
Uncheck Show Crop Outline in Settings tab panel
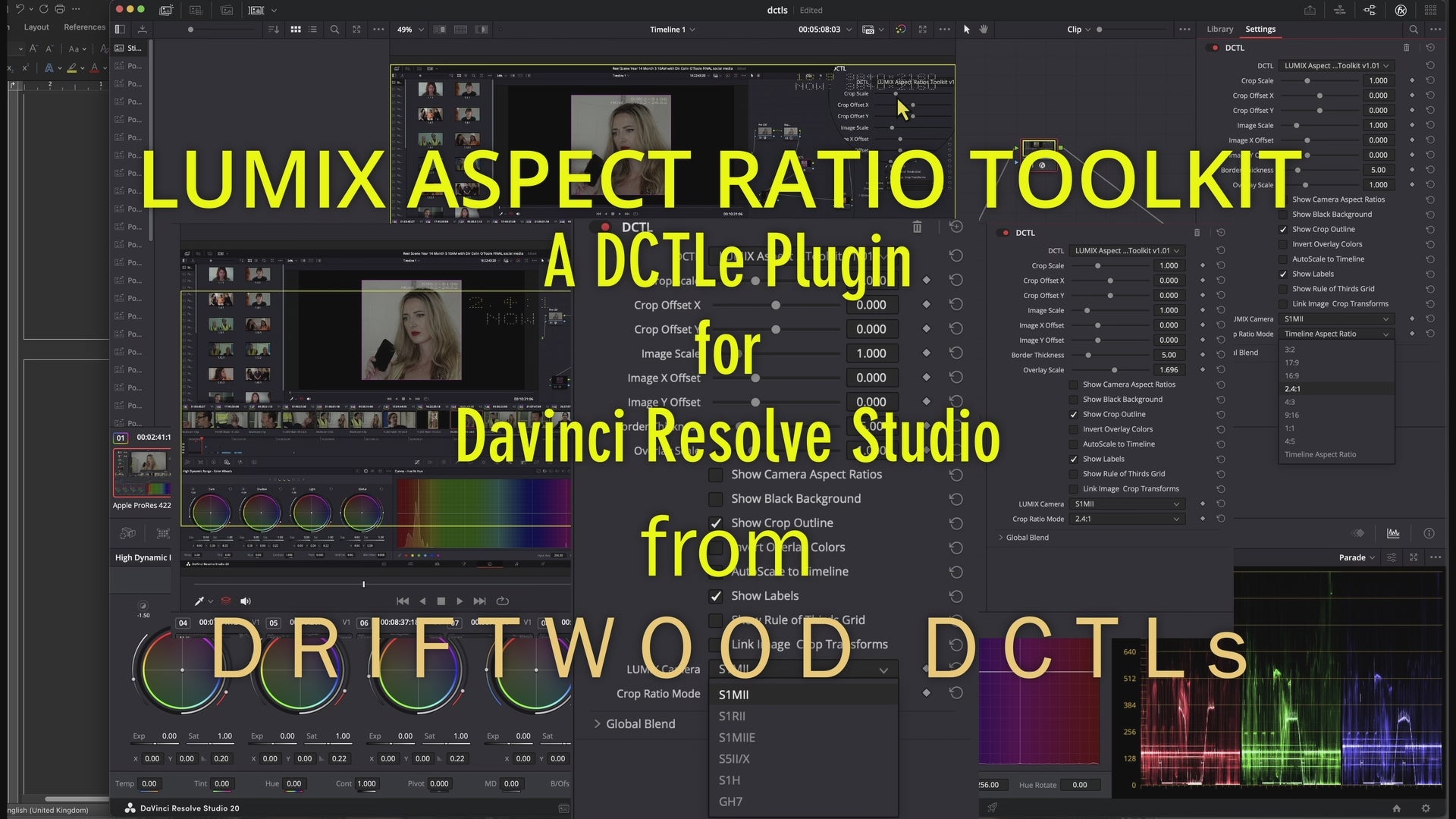(x=1283, y=229)
